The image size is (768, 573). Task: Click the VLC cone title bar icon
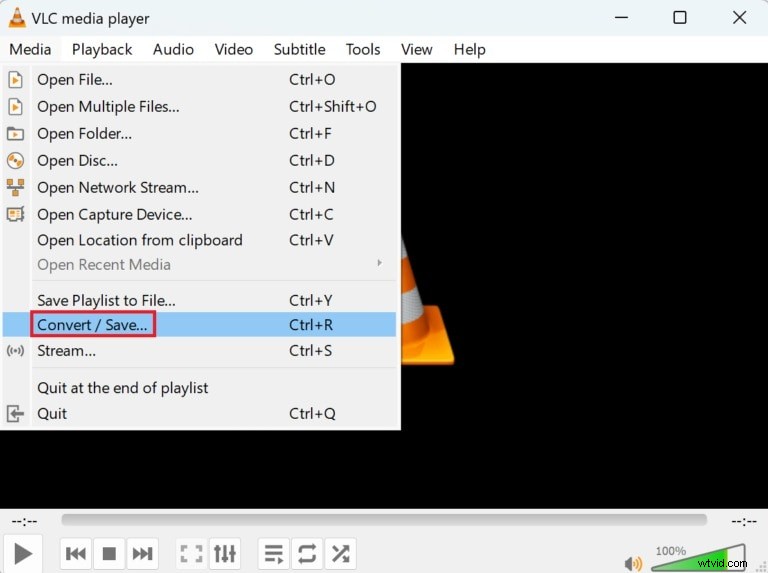(x=17, y=18)
